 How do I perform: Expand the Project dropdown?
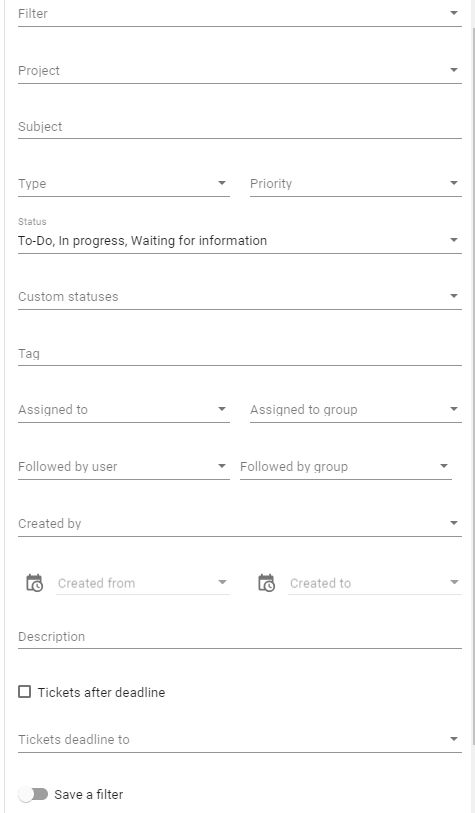click(x=240, y=71)
